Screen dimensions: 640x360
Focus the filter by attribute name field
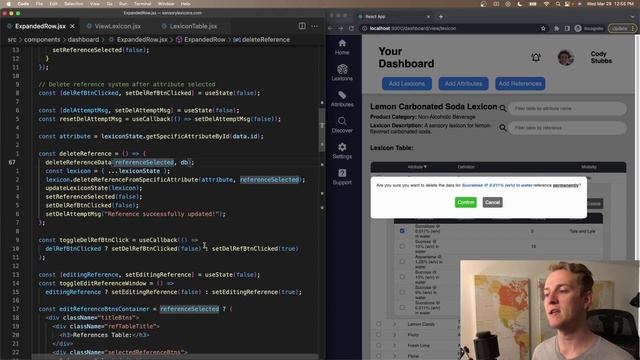pyautogui.click(x=567, y=109)
